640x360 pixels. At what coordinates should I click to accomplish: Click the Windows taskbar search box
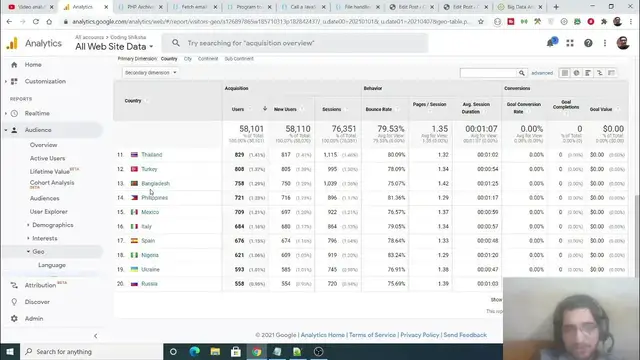pos(91,351)
